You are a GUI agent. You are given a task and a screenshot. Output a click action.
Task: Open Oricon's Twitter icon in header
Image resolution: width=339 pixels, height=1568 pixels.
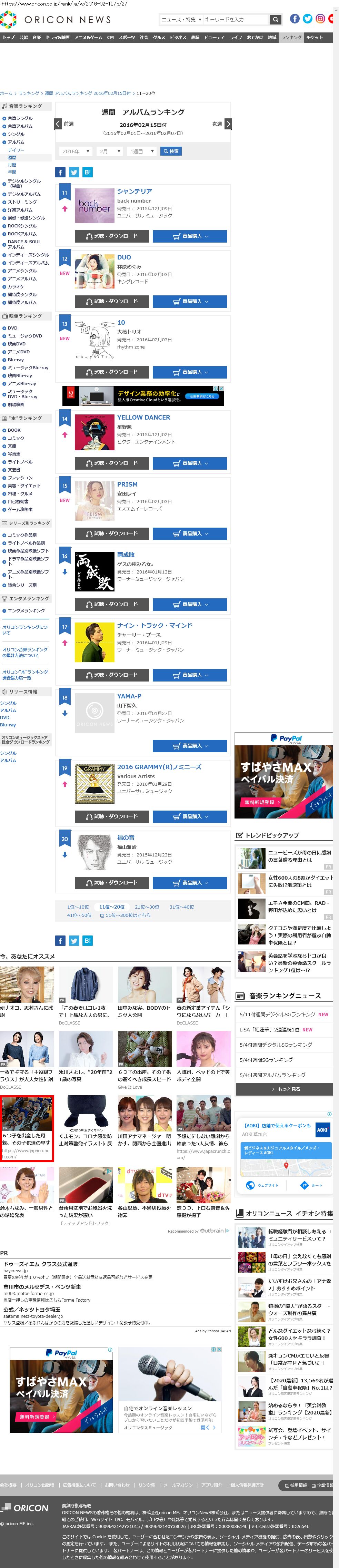[307, 19]
